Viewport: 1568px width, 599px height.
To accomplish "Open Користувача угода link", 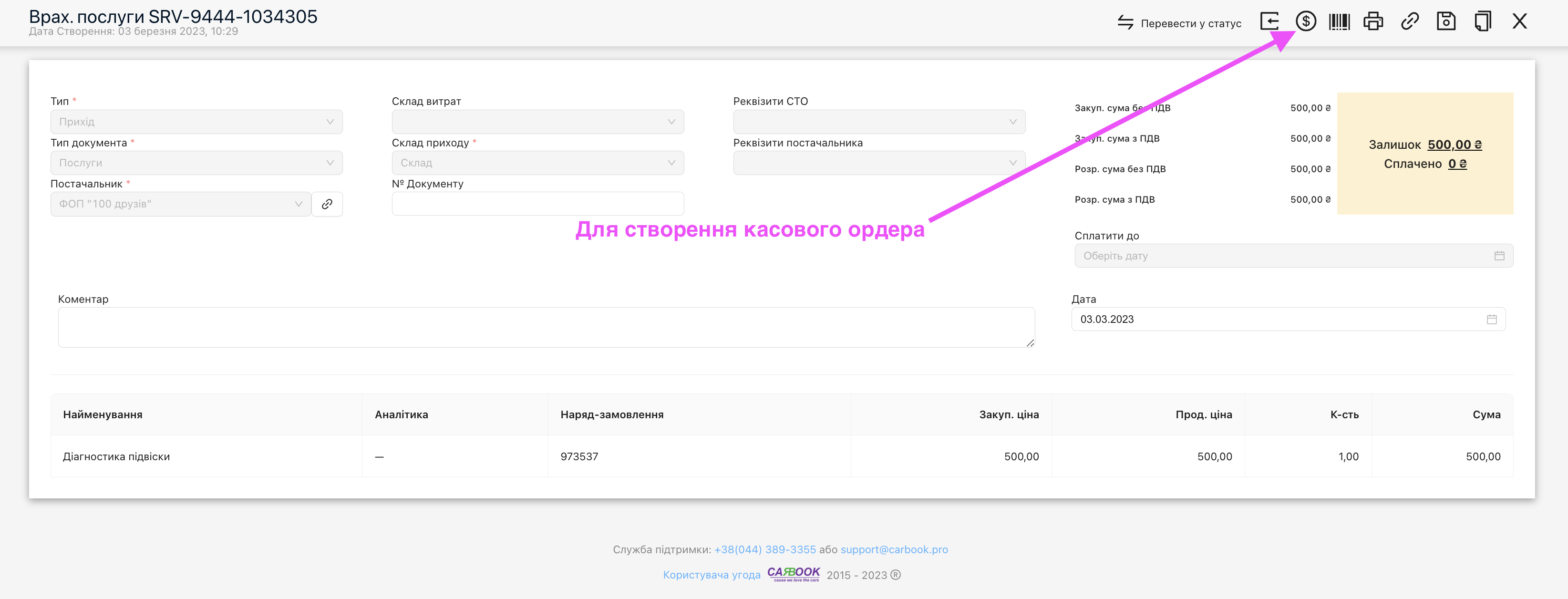I will point(712,575).
